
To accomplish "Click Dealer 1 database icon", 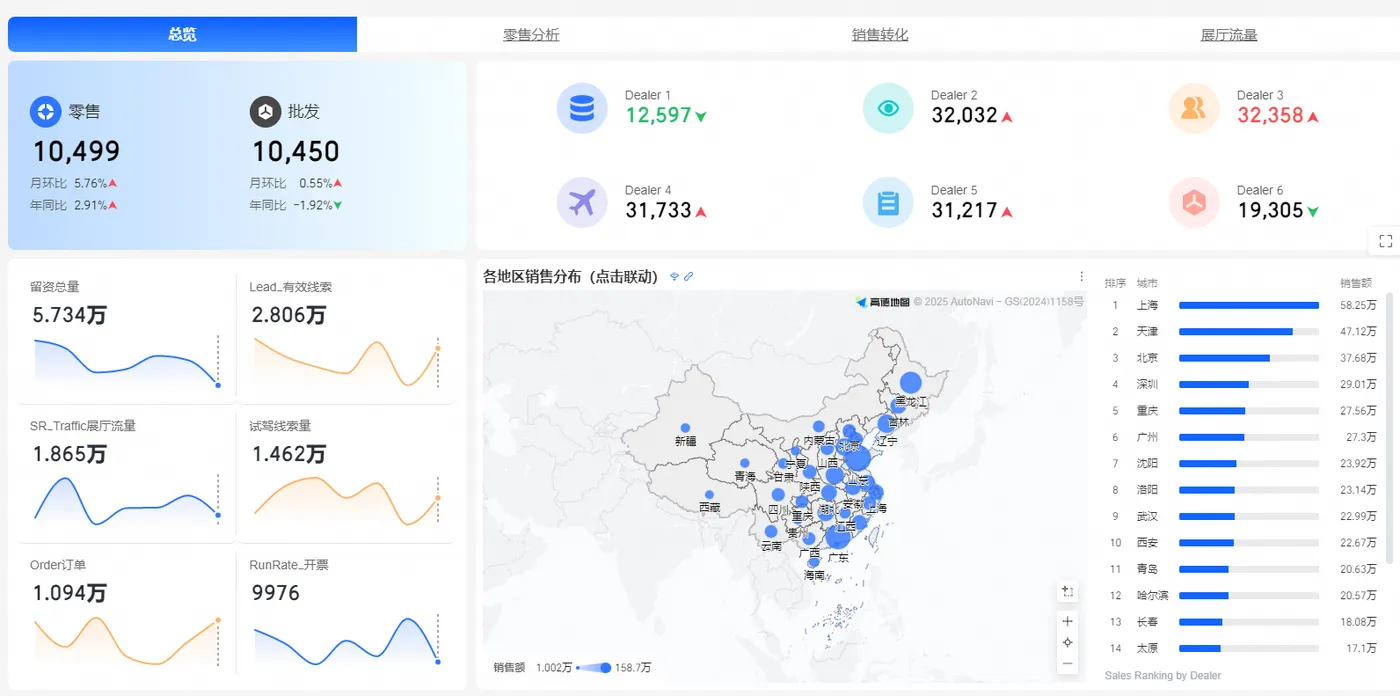I will click(582, 108).
